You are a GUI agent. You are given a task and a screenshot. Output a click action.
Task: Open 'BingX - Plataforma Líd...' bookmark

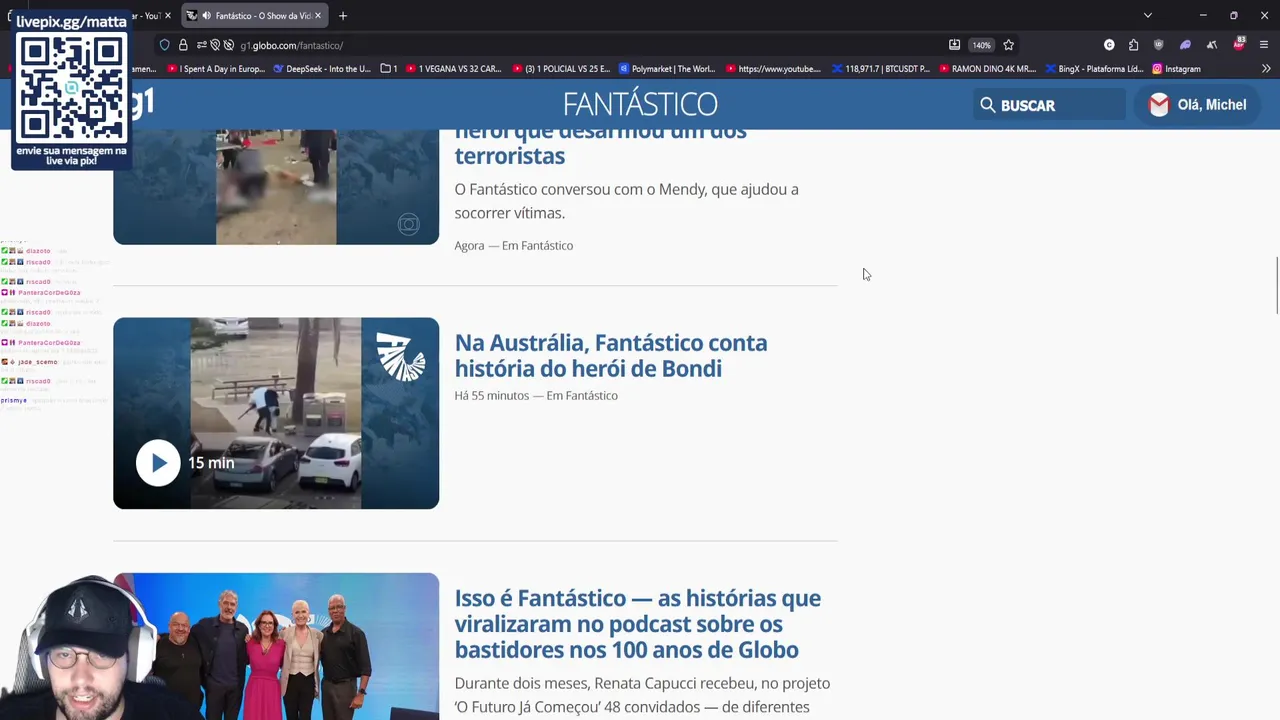tap(1094, 69)
